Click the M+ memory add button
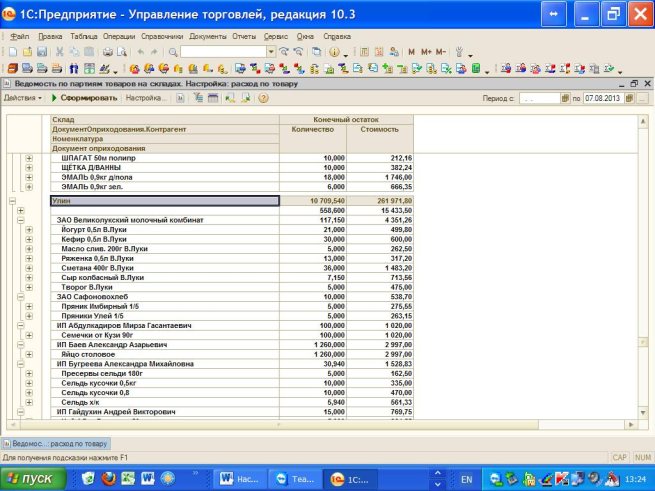 [x=426, y=52]
